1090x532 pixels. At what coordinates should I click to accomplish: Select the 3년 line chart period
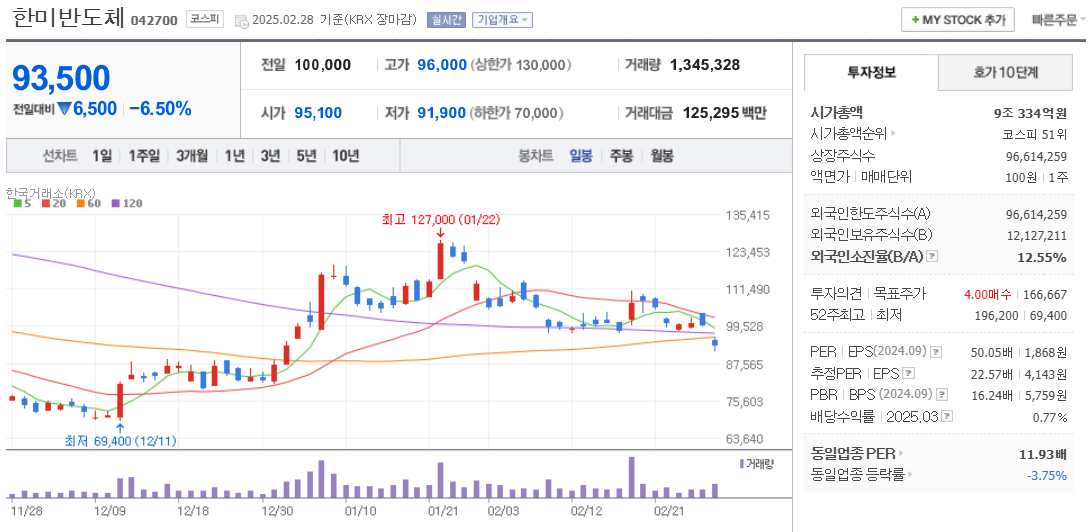(270, 156)
